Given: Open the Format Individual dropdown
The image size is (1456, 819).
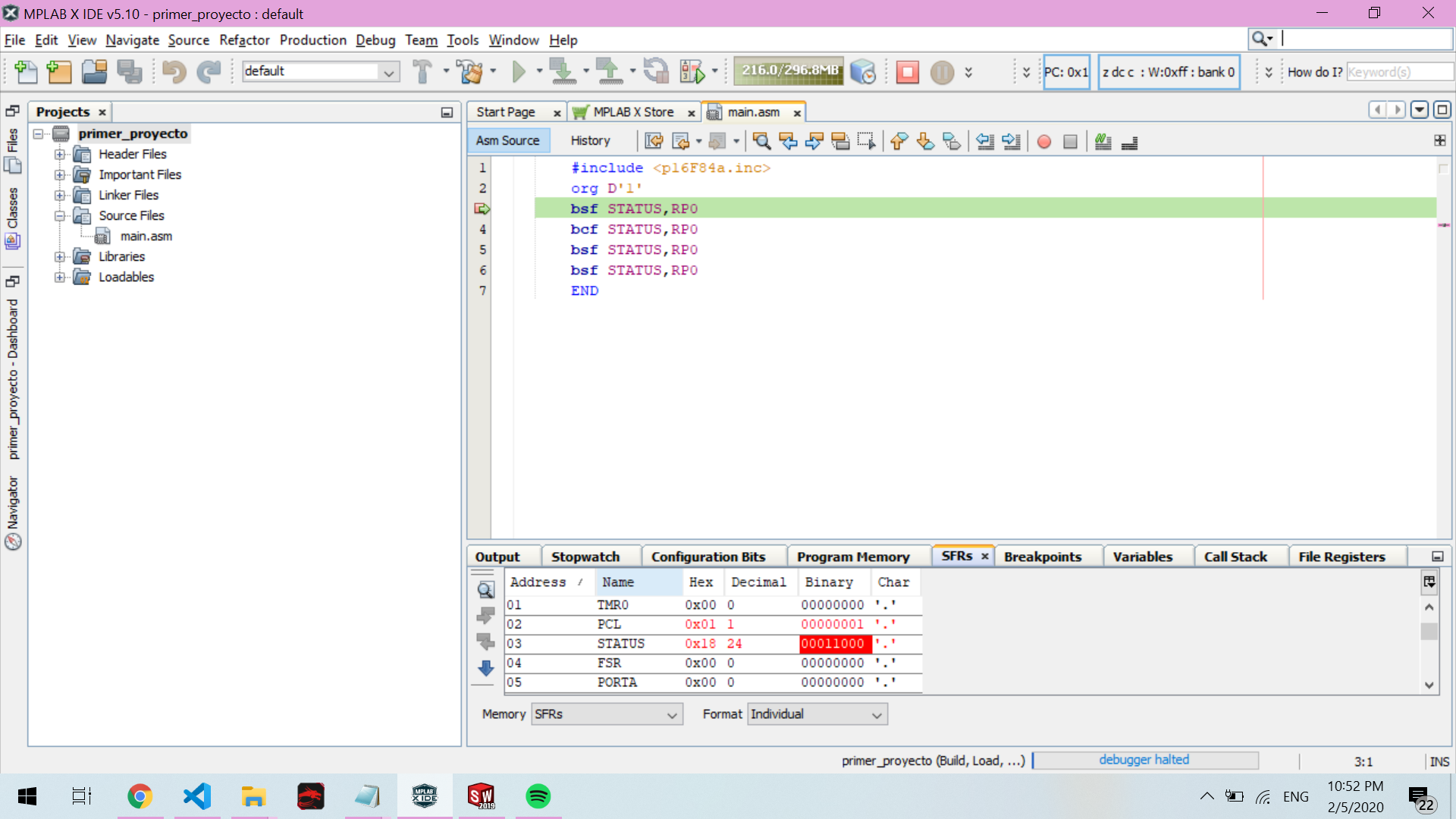Looking at the screenshot, I should pyautogui.click(x=817, y=714).
